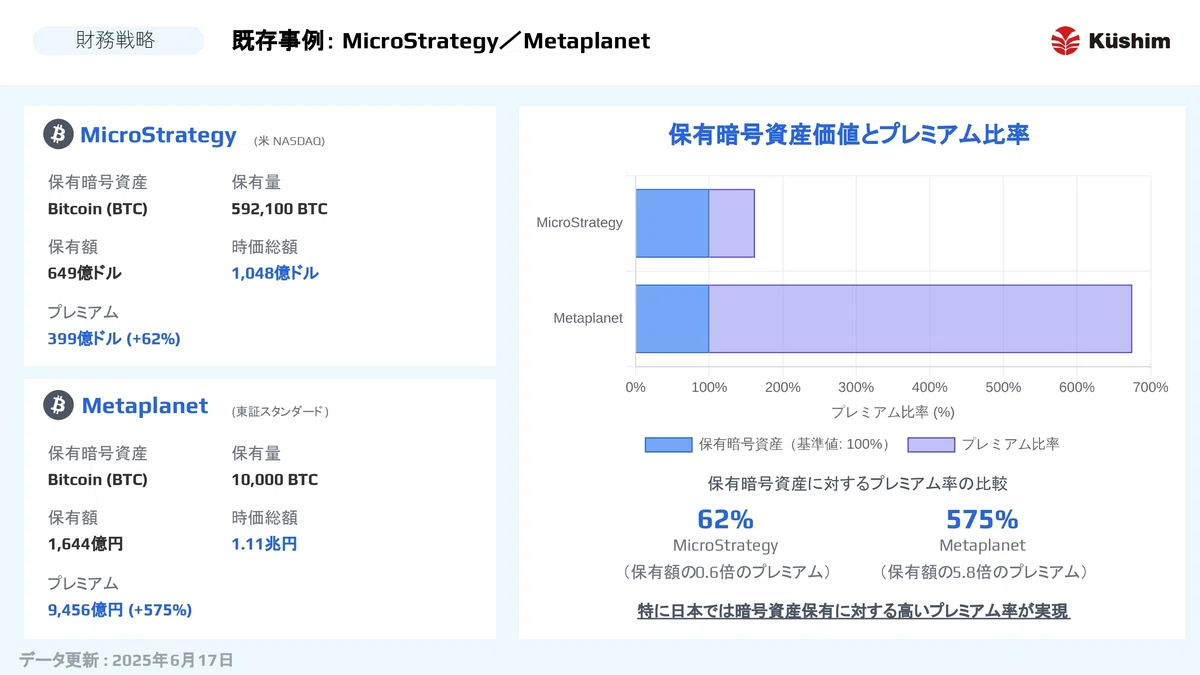Viewport: 1200px width, 675px height.
Task: Click the Metaplanet card heading
Action: tap(145, 405)
